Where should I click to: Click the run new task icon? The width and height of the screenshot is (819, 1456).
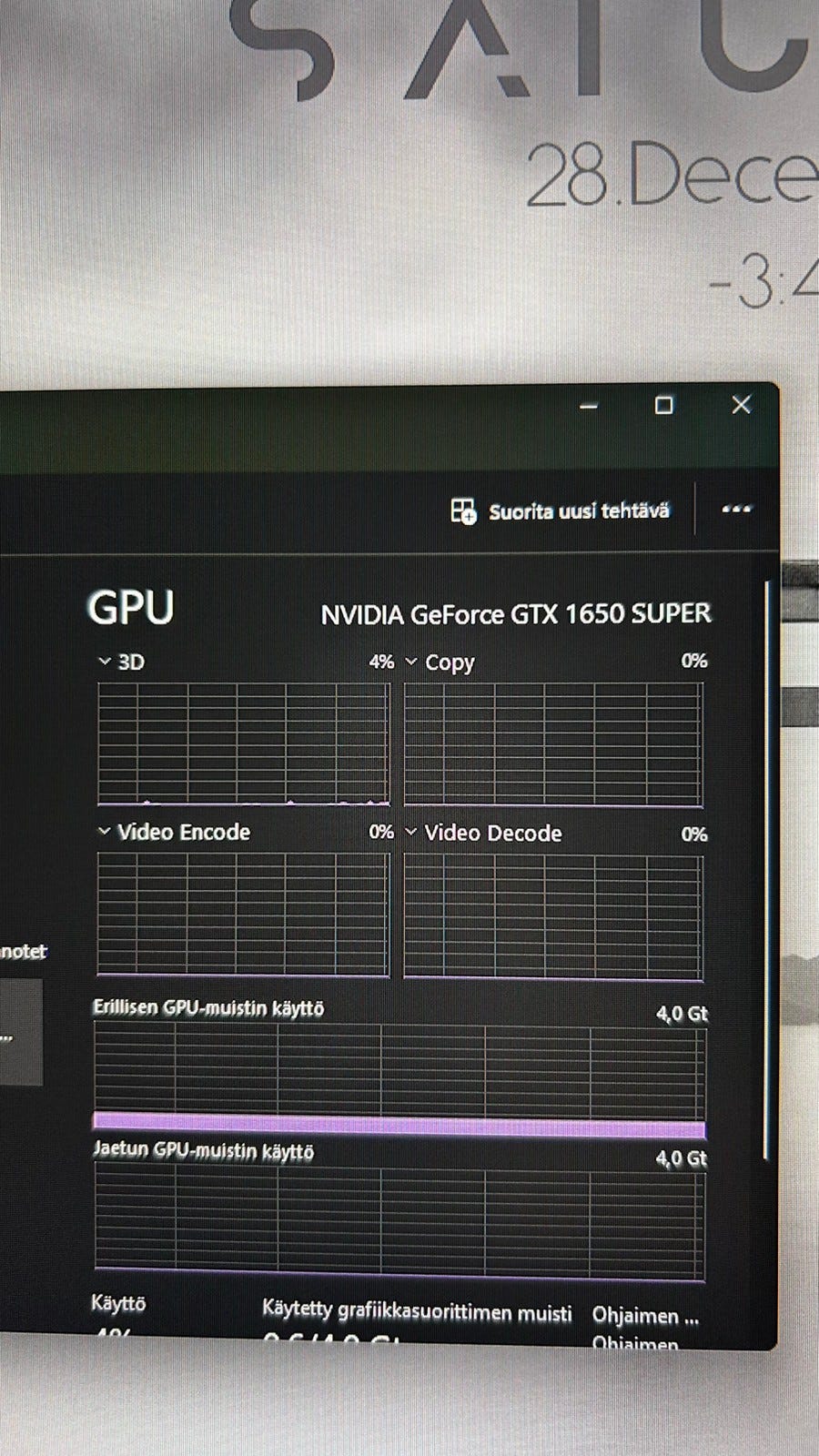click(463, 511)
